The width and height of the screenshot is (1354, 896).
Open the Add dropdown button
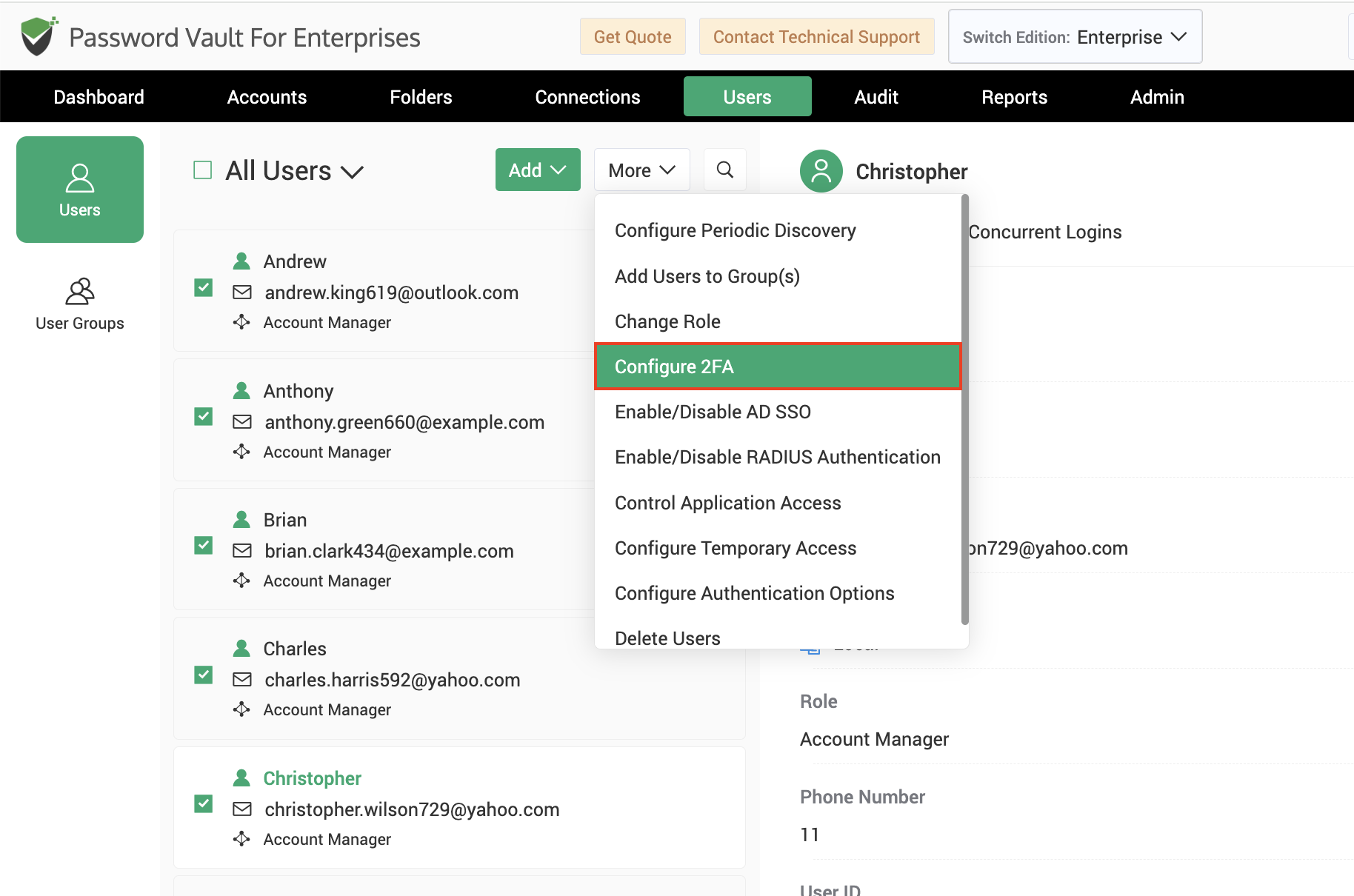(x=538, y=170)
